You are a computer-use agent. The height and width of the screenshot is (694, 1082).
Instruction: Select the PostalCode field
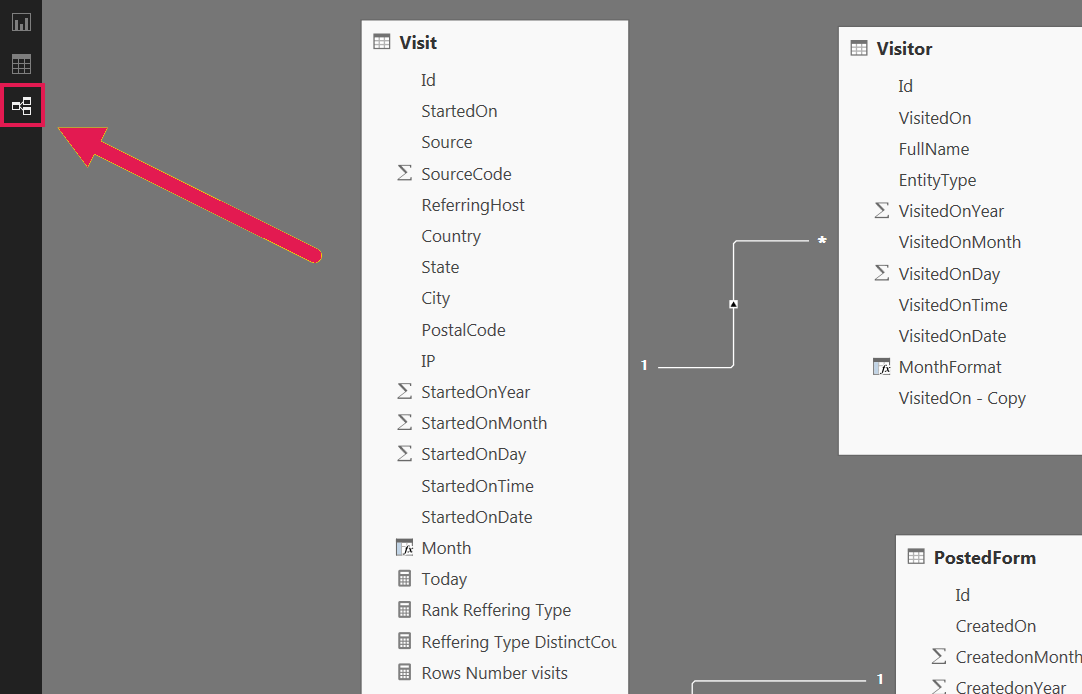click(x=464, y=330)
